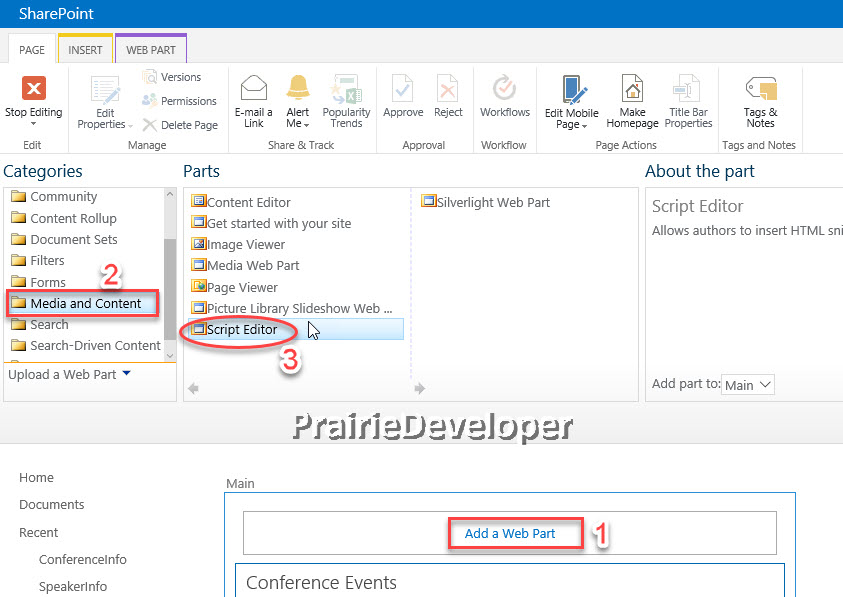Open the Recent navigation link

(x=38, y=532)
